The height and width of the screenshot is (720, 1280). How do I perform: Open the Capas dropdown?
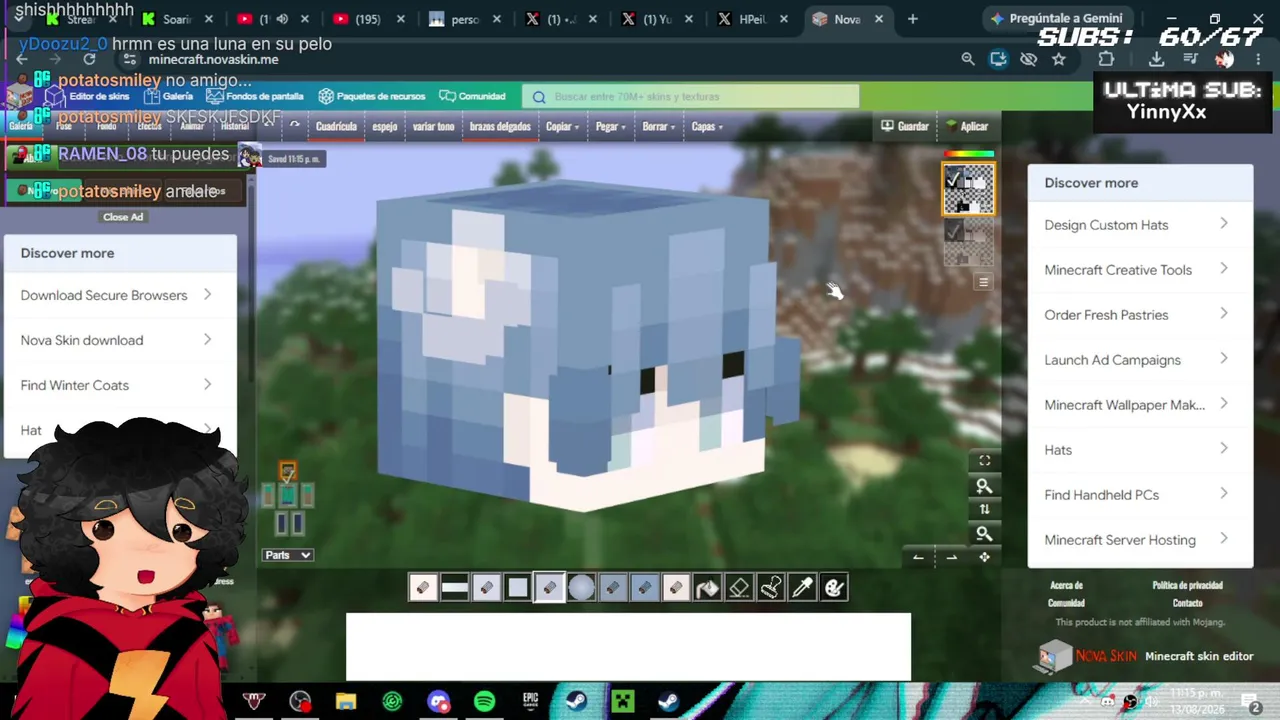707,127
